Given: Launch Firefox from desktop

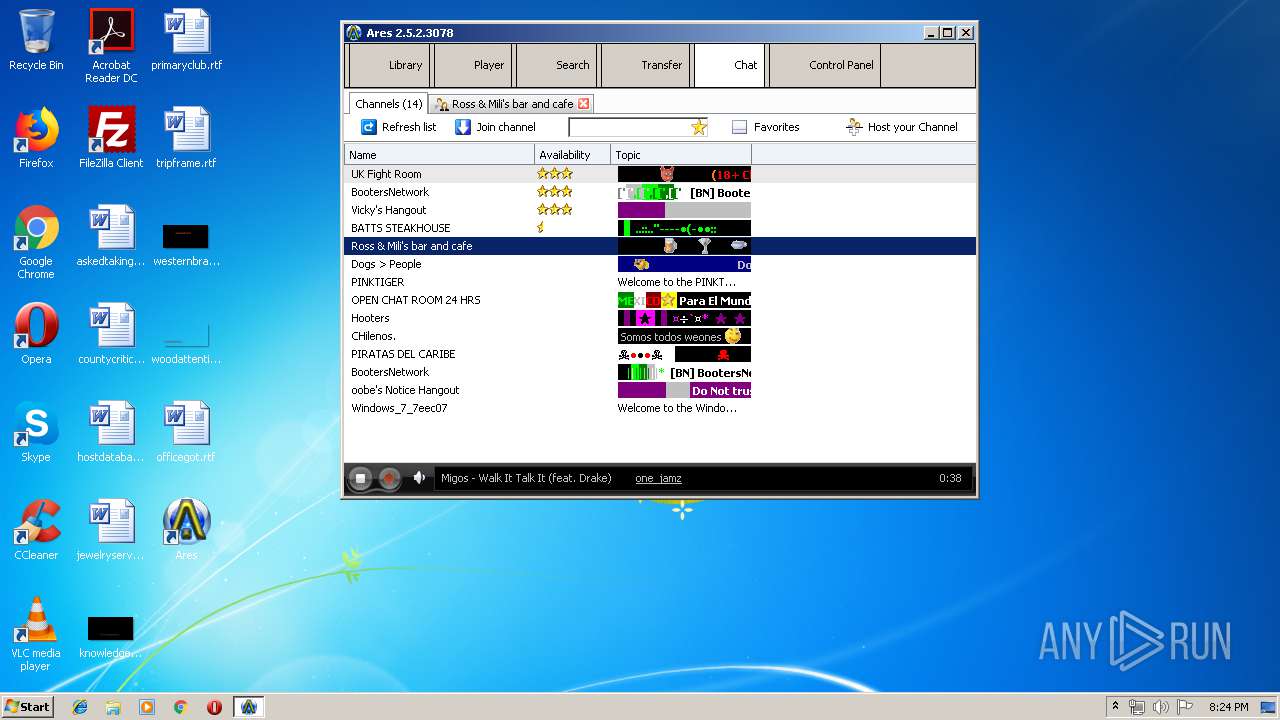Looking at the screenshot, I should tap(36, 138).
